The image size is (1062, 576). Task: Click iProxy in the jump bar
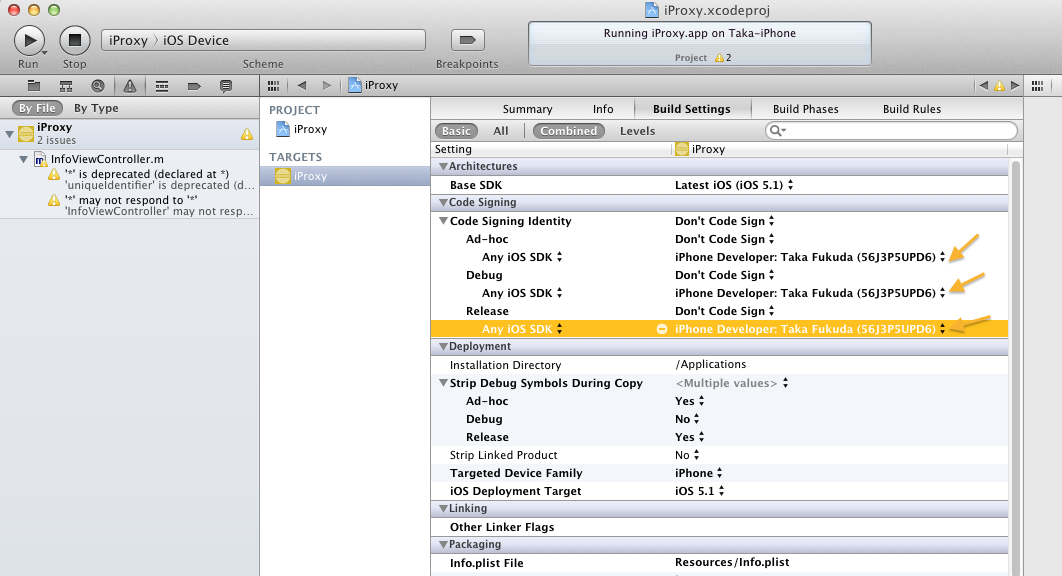coord(373,85)
